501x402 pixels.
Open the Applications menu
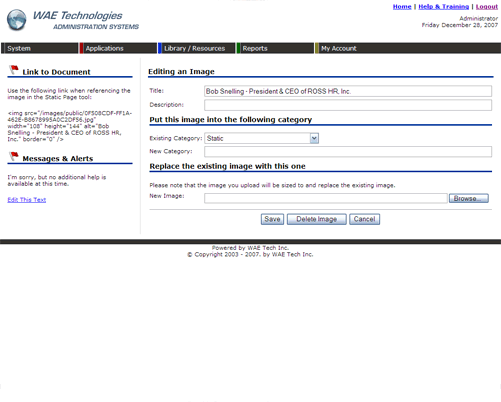[118, 48]
